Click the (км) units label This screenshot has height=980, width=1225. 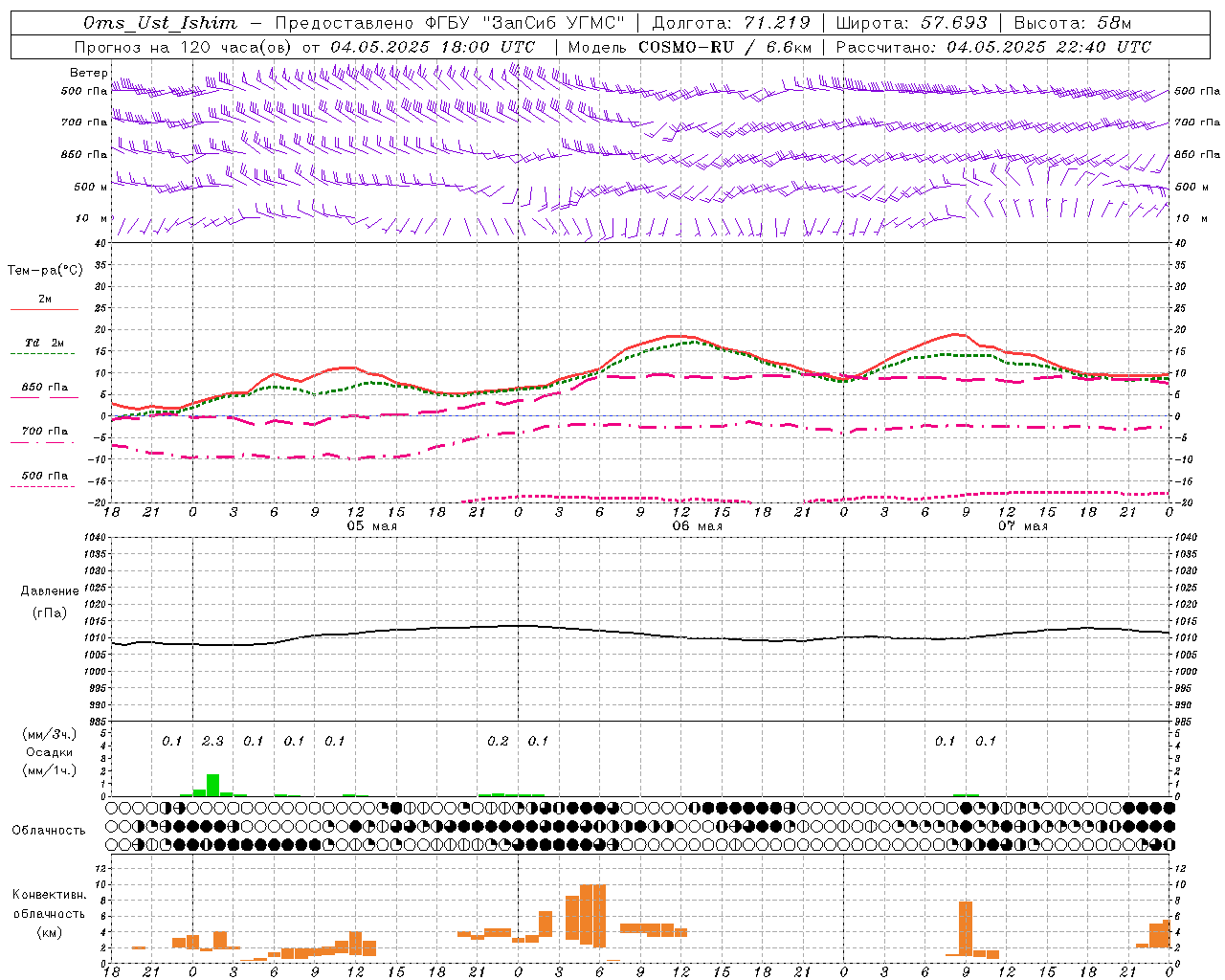(50, 931)
